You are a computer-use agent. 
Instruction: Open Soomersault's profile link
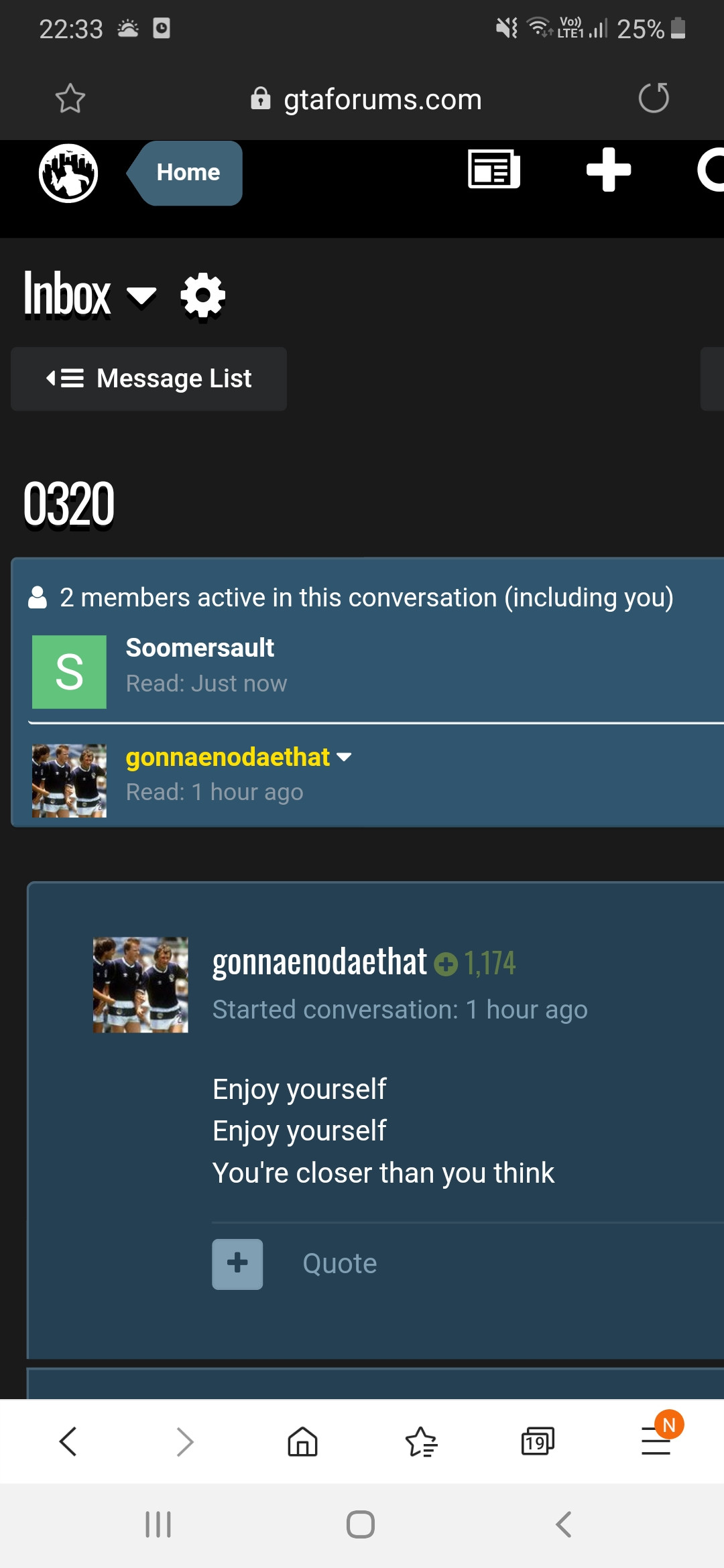(x=200, y=648)
